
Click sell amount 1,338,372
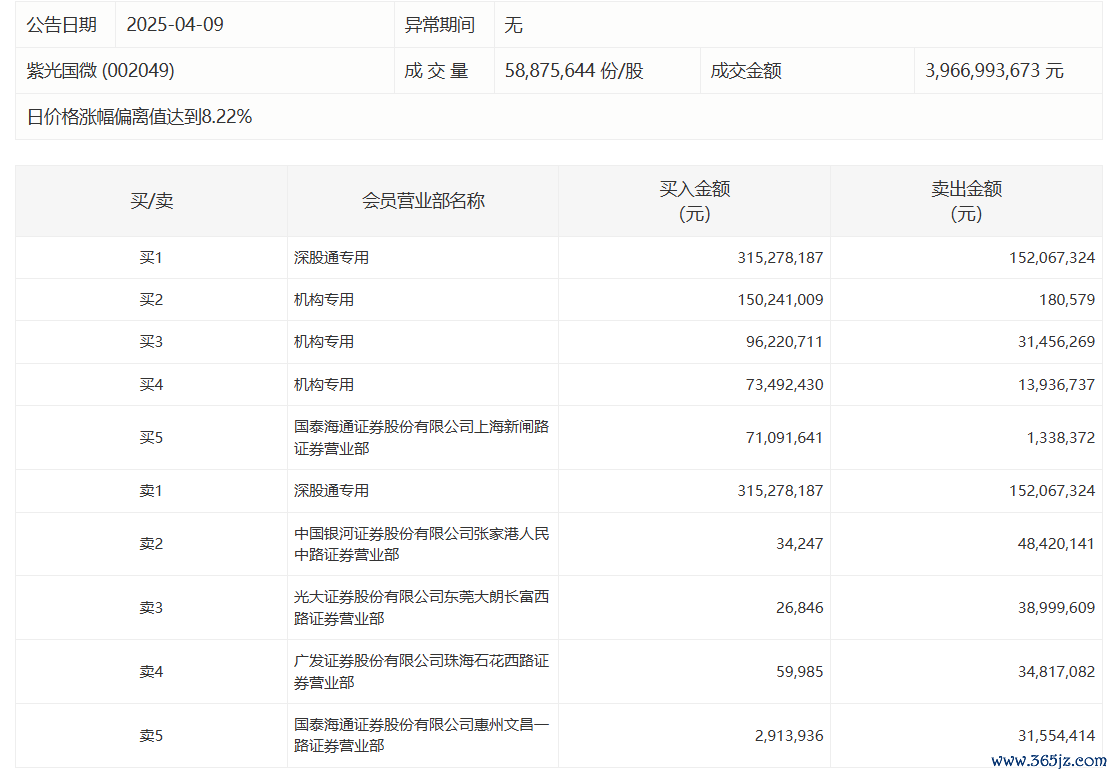pyautogui.click(x=1061, y=438)
